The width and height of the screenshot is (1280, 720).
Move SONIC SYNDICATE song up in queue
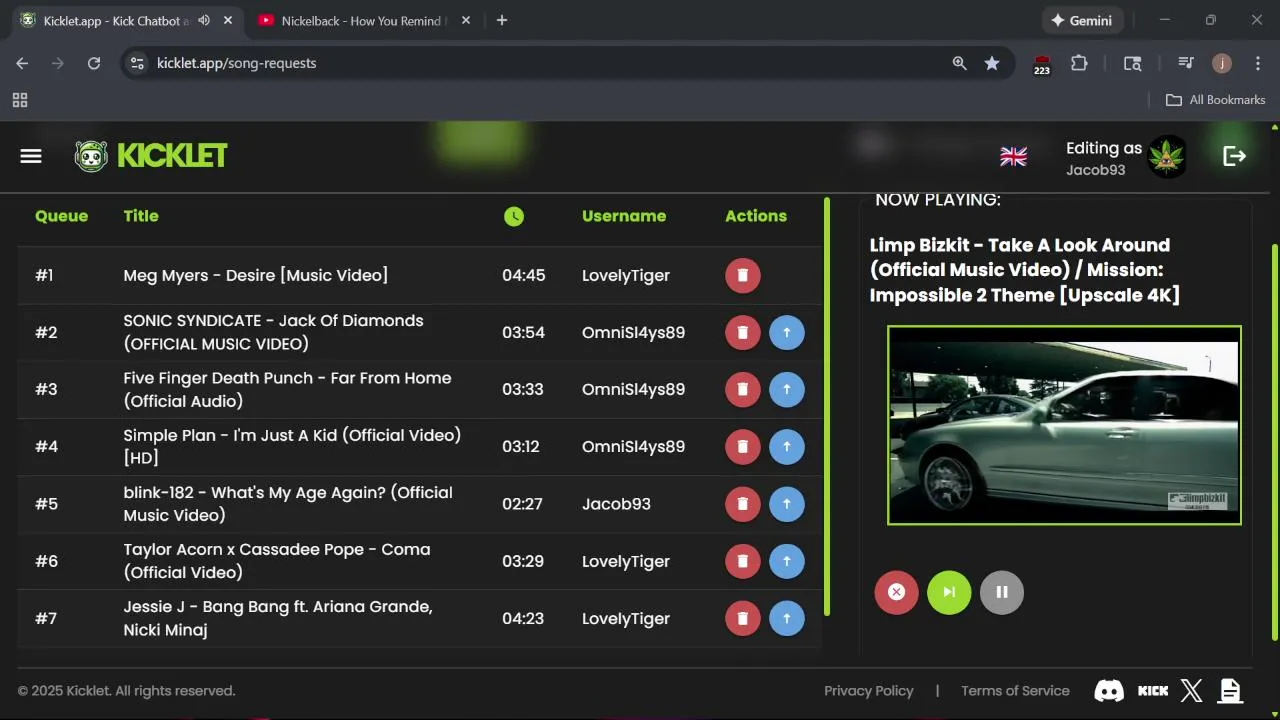point(787,332)
